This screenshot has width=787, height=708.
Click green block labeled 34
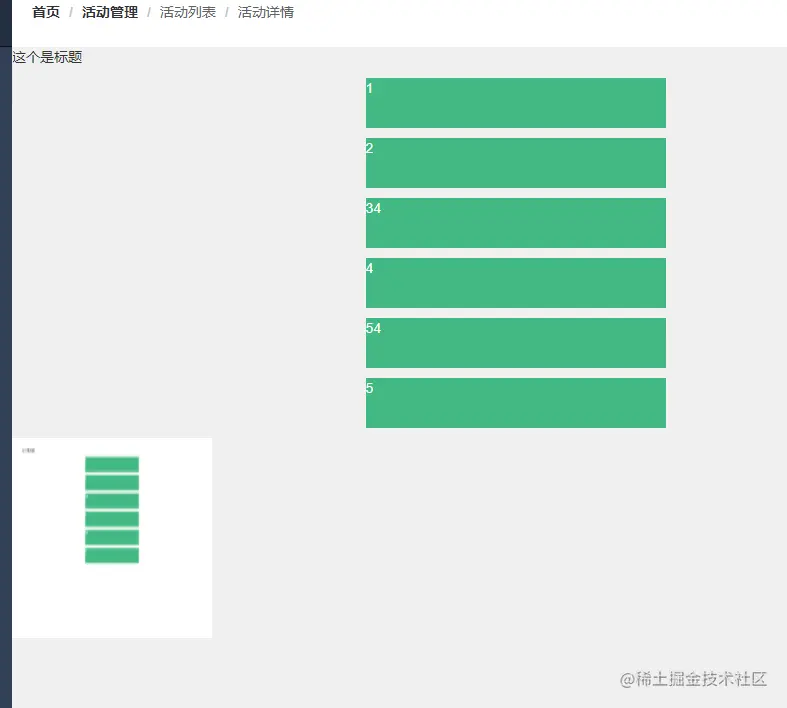(515, 223)
